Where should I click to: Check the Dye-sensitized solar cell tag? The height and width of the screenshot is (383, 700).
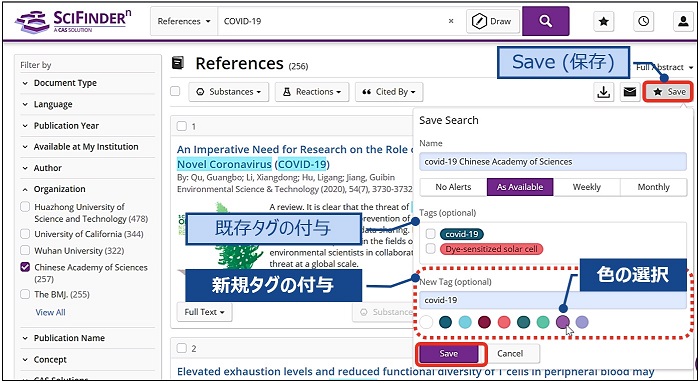pyautogui.click(x=430, y=249)
